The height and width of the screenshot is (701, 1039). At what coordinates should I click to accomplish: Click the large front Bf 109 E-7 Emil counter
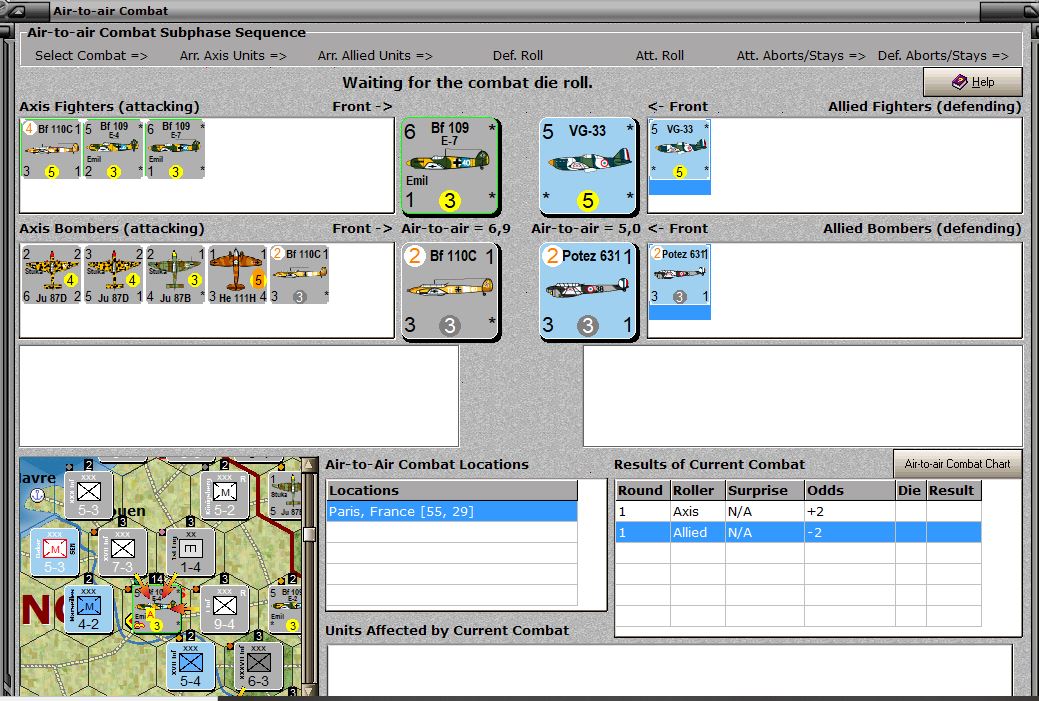tap(450, 166)
